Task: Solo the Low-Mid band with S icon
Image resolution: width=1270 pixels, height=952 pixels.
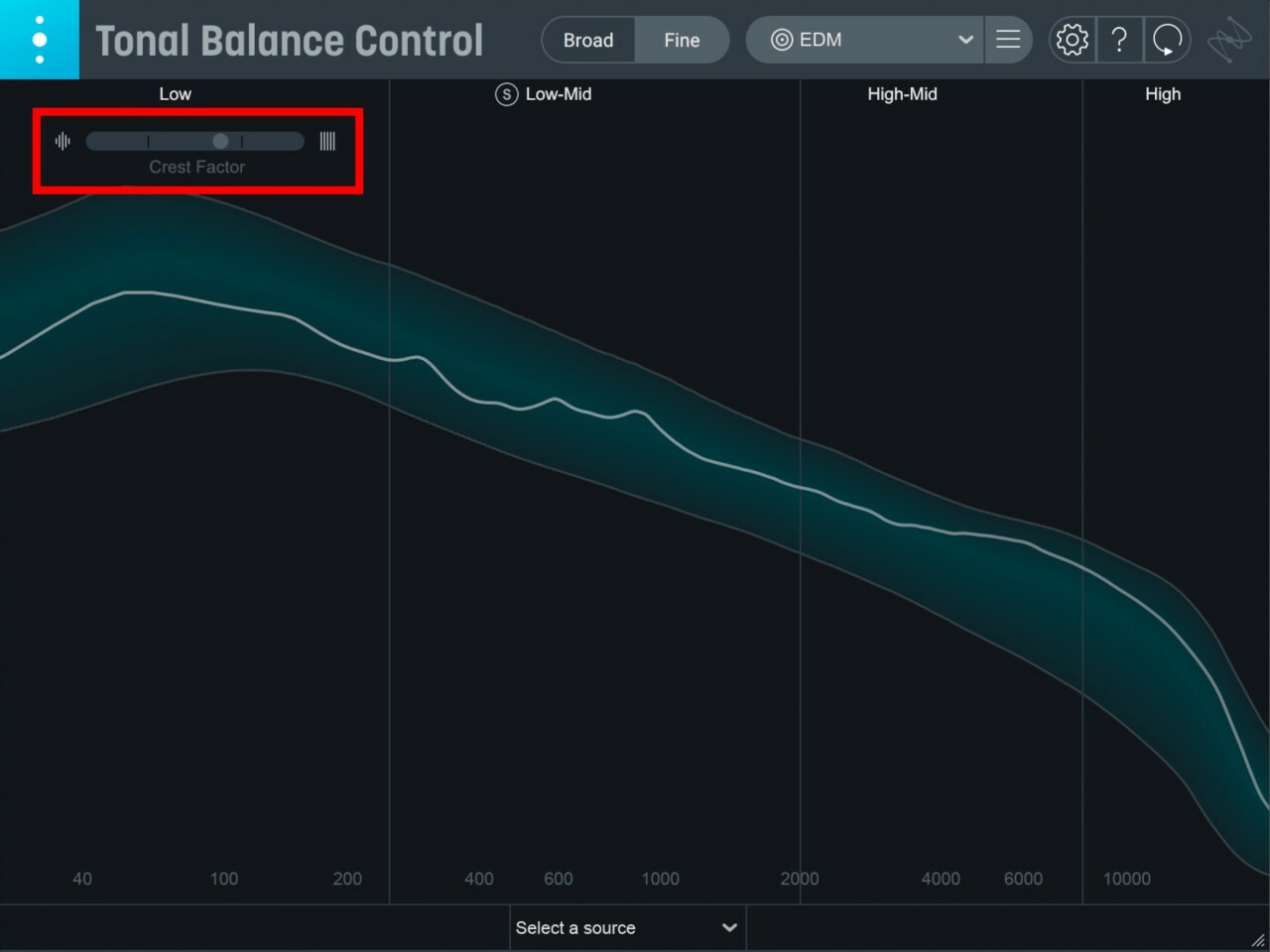Action: [x=506, y=94]
